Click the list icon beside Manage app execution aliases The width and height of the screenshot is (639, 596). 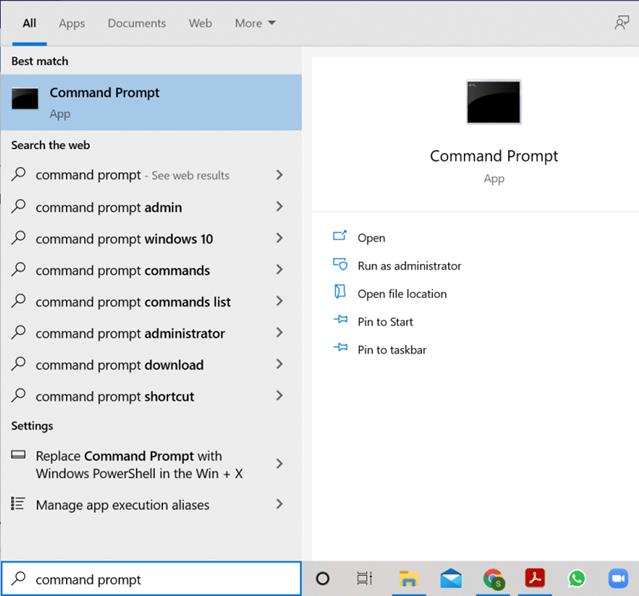tap(18, 503)
